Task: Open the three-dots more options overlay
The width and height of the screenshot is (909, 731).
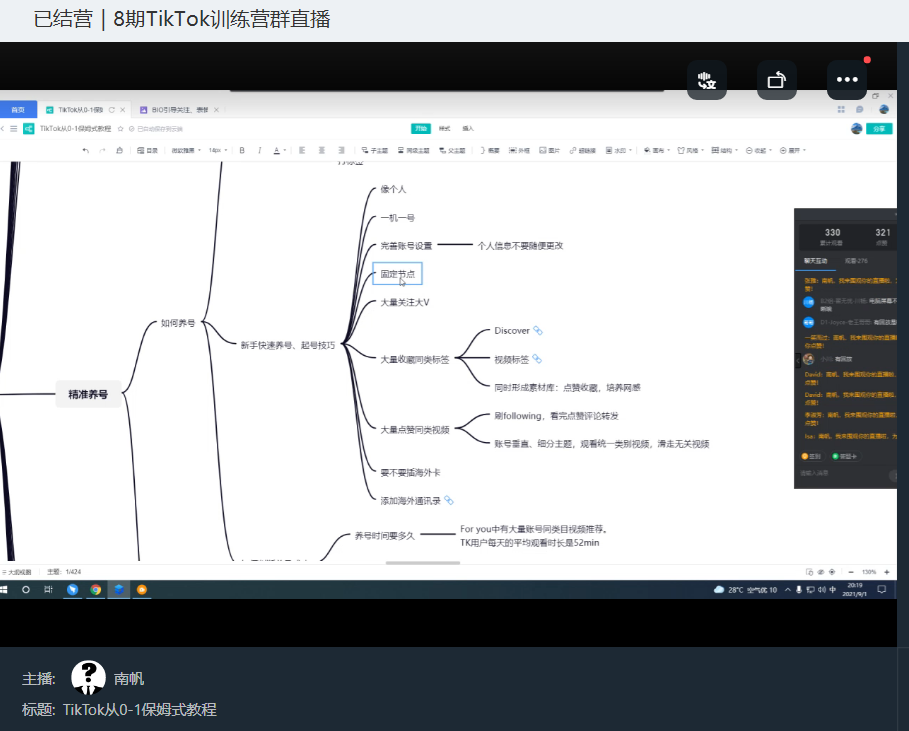Action: pos(847,80)
